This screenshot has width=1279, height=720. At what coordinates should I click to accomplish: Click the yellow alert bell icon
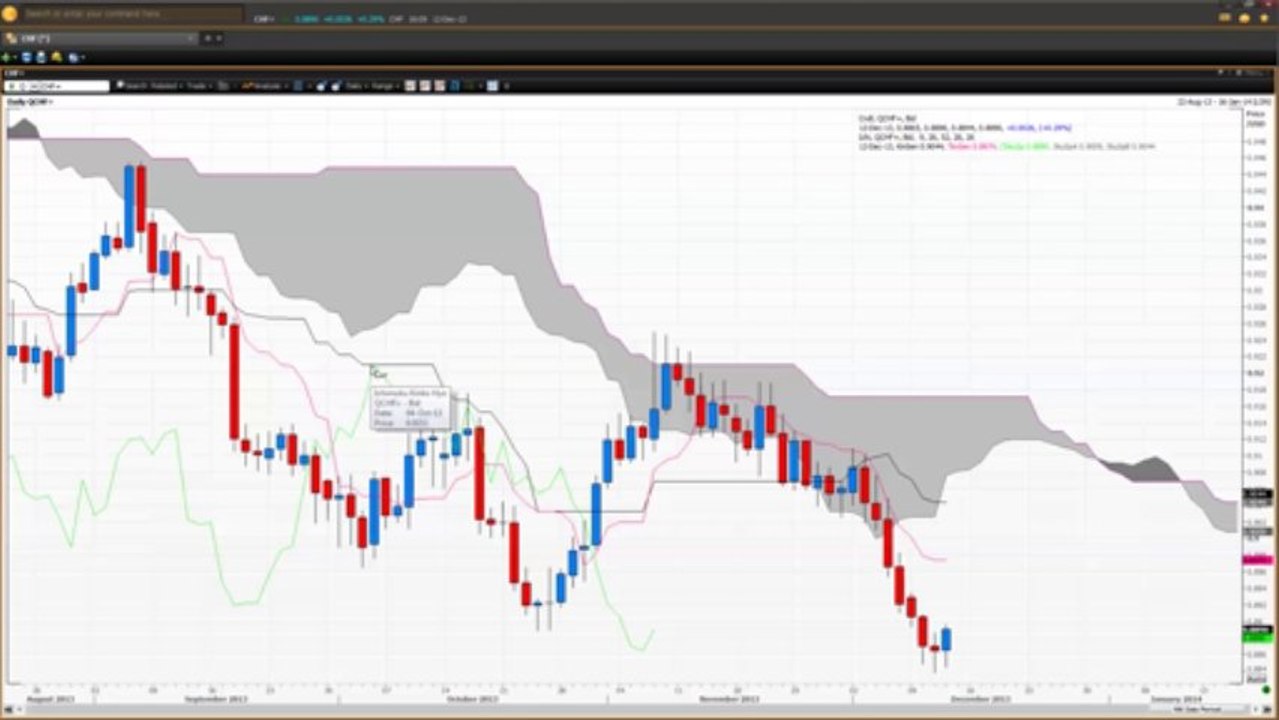pyautogui.click(x=56, y=57)
